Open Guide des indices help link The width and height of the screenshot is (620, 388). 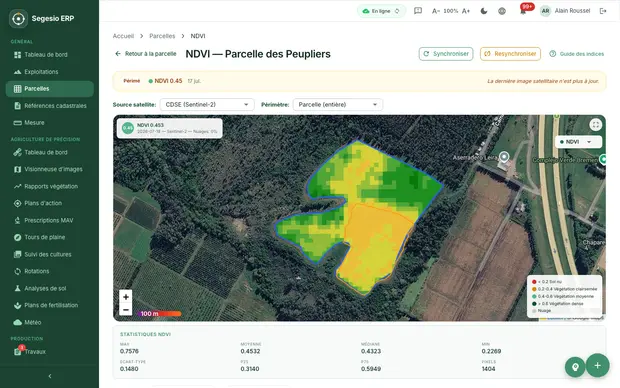pos(577,54)
